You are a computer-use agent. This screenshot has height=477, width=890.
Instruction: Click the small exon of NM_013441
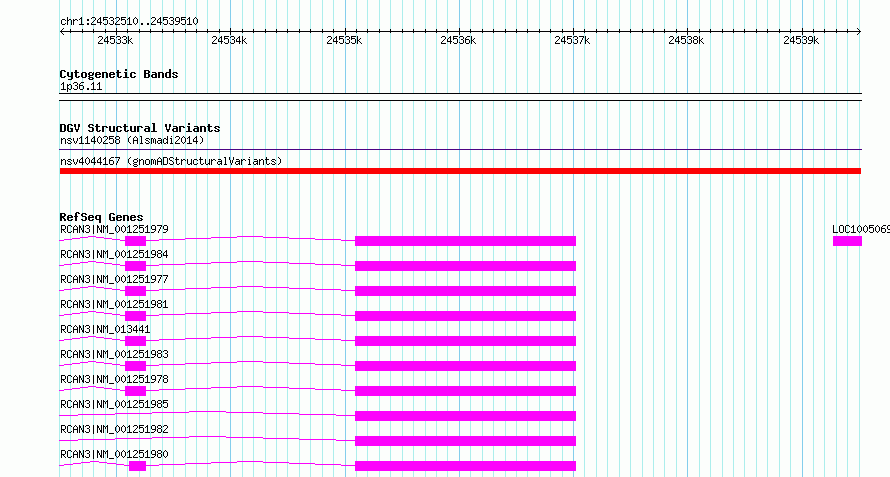point(136,341)
